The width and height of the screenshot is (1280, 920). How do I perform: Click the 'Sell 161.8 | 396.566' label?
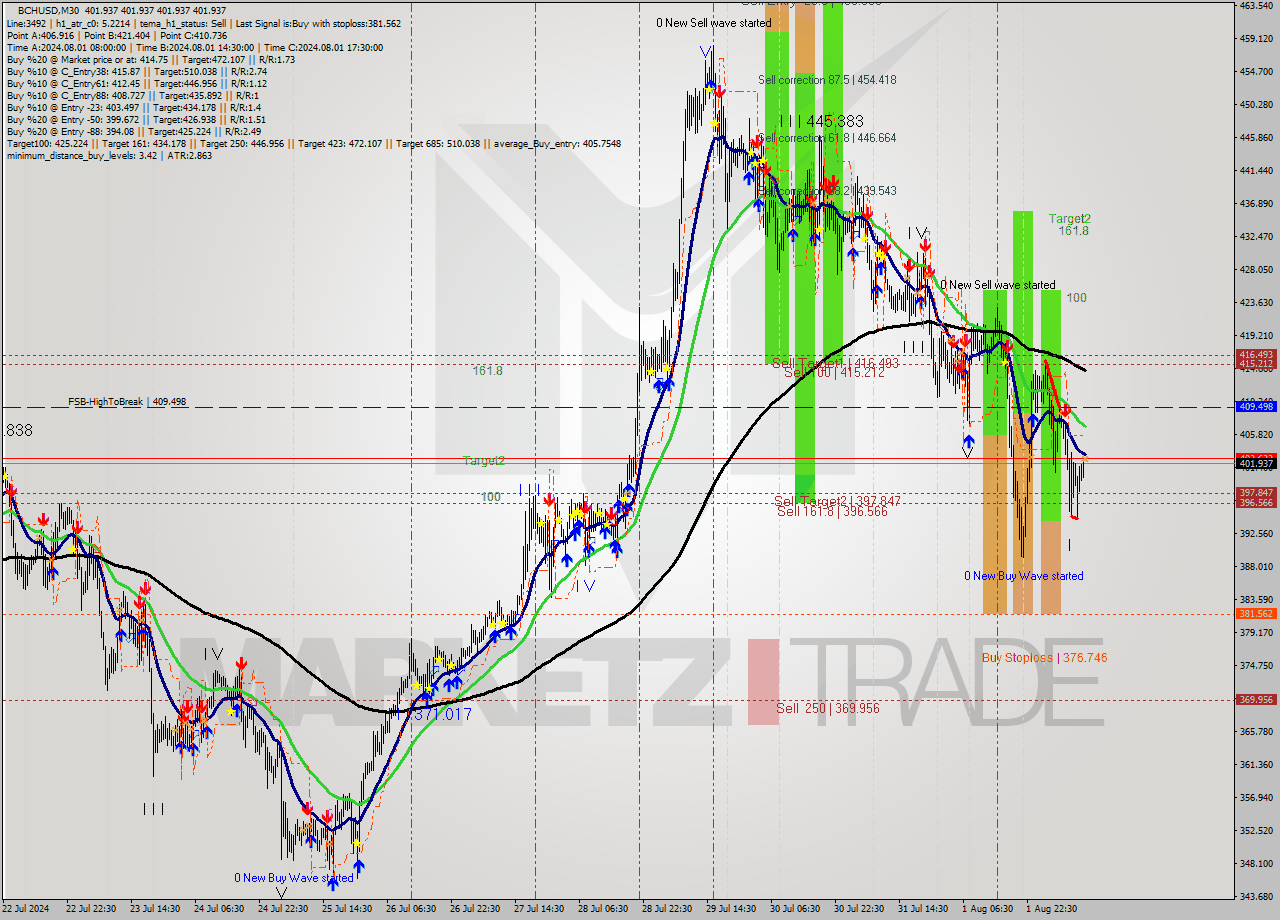832,511
